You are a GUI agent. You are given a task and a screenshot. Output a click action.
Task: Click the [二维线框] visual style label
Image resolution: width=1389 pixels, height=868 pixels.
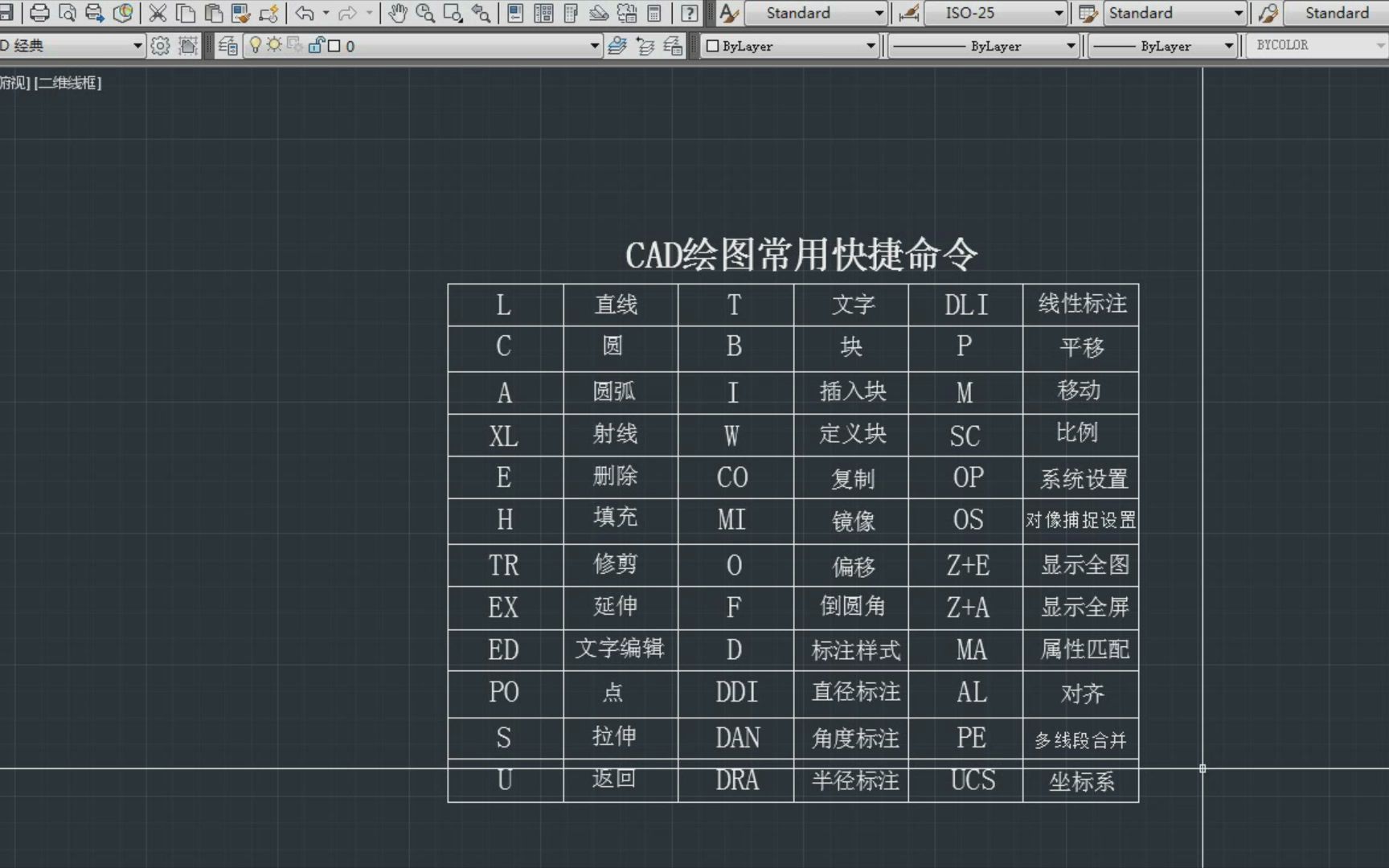(x=68, y=82)
